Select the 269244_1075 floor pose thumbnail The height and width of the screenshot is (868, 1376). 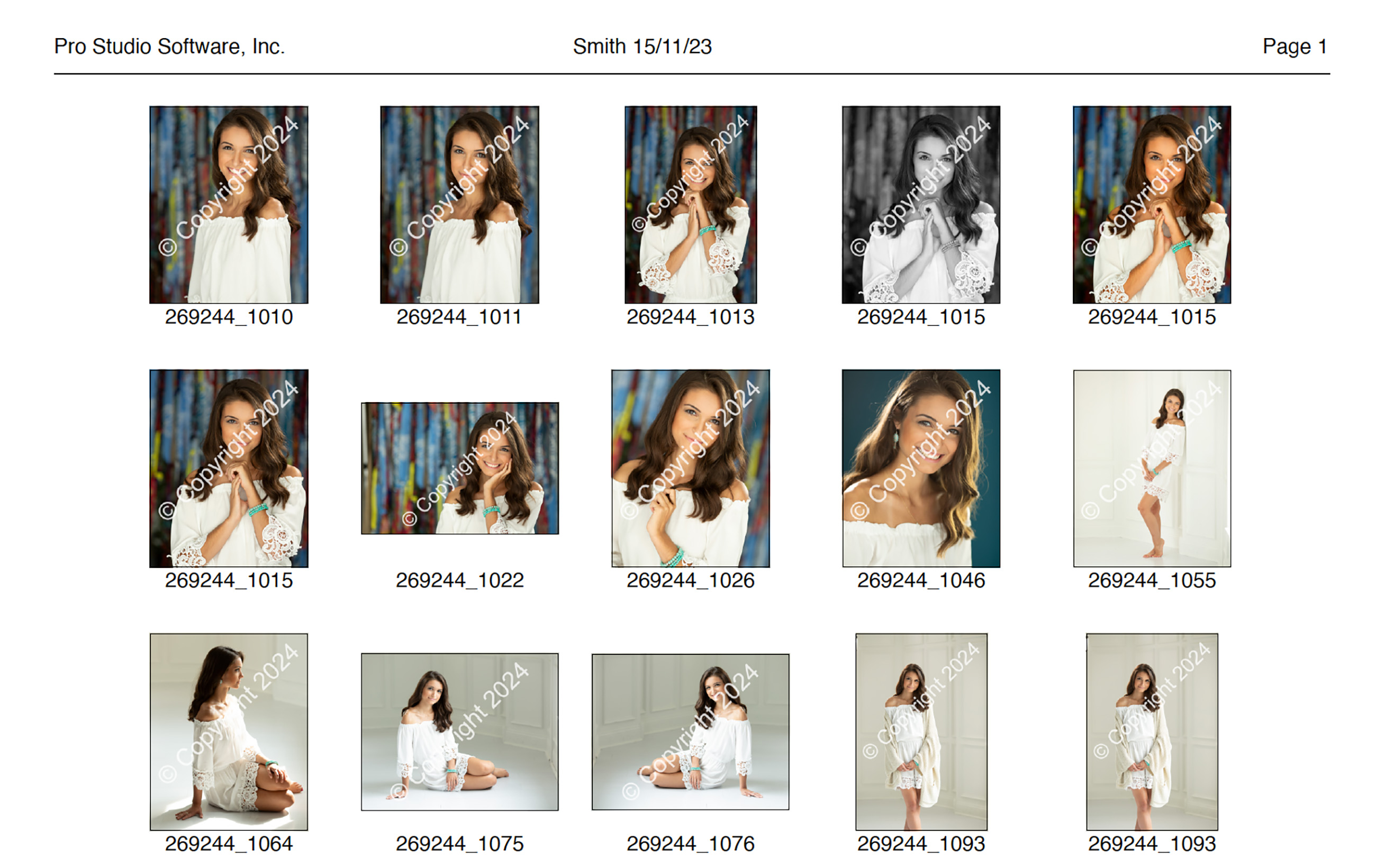click(459, 732)
